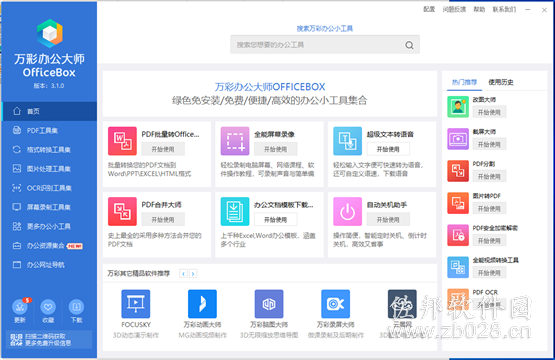Open 办公网址导航 in sidebar
This screenshot has width=555, height=360.
(49, 264)
